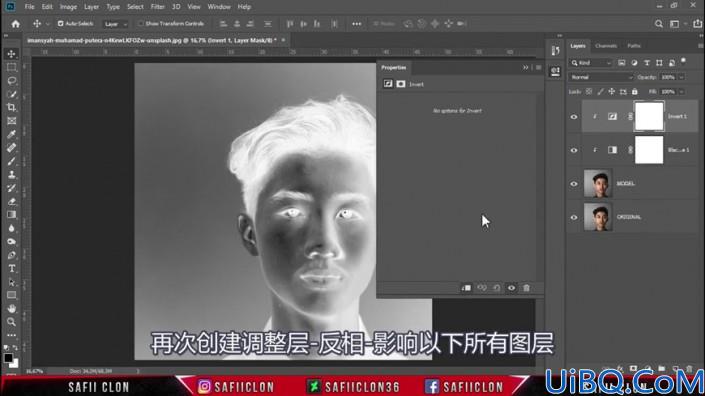705x396 pixels.
Task: Select the Horizontal Type tool
Action: tap(12, 268)
